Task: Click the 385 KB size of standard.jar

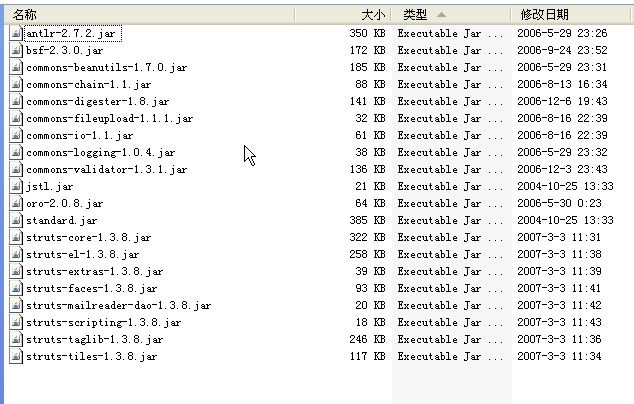Action: click(367, 220)
